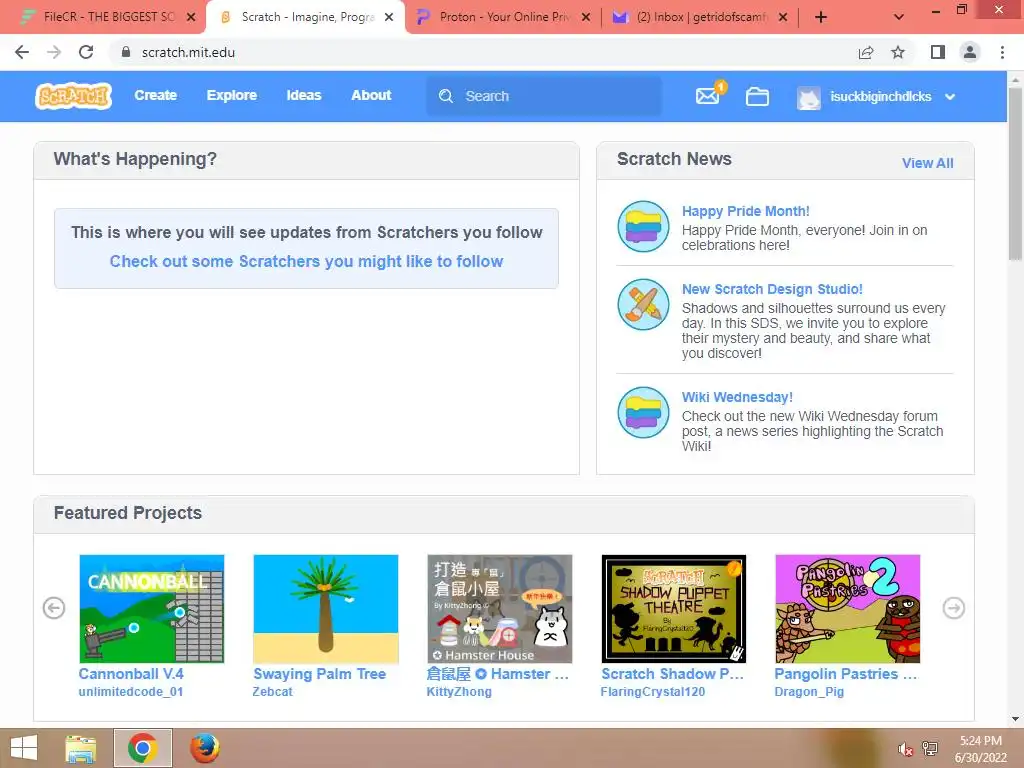Open KittyZhong author profile
This screenshot has height=768, width=1024.
click(x=459, y=692)
